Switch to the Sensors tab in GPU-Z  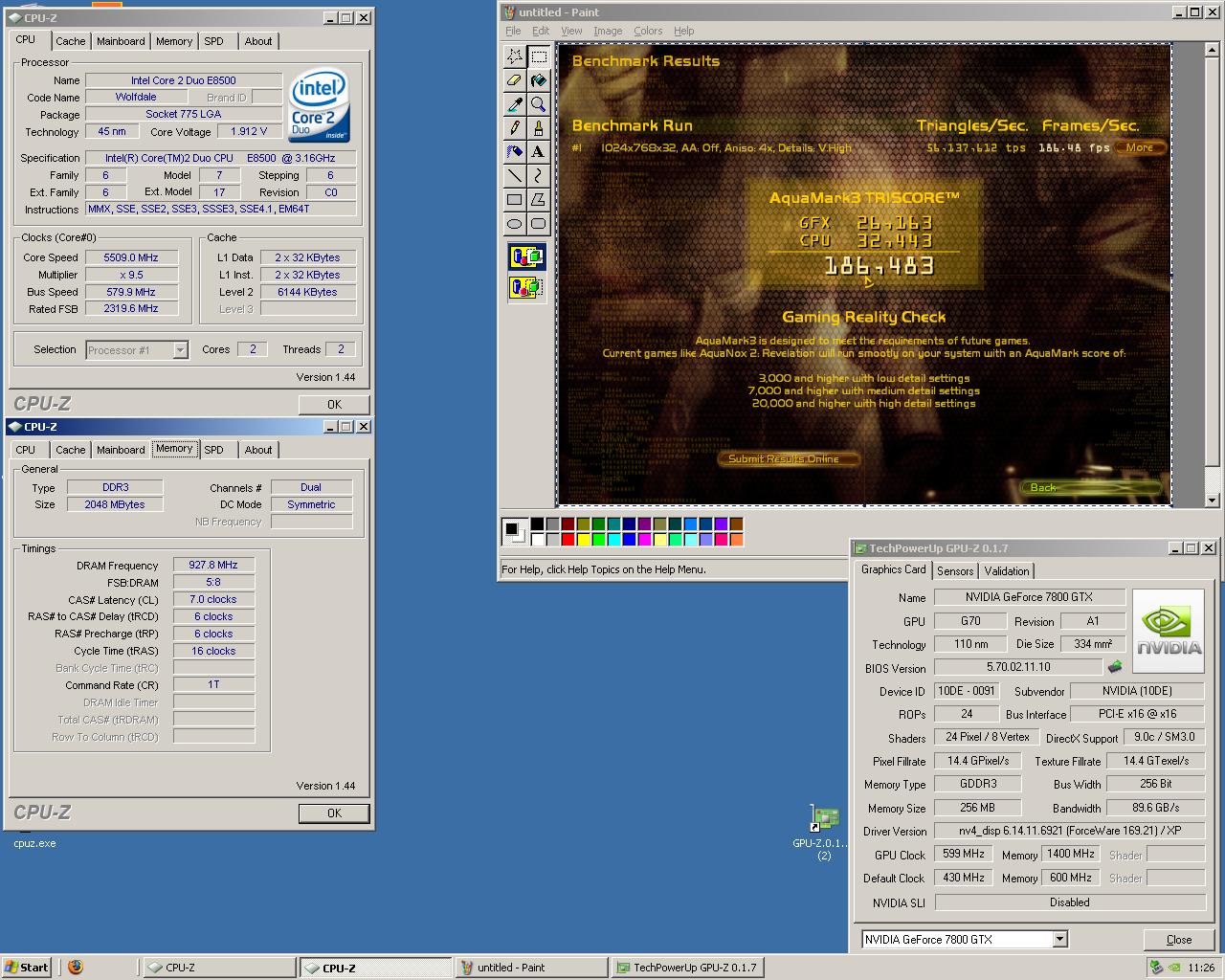click(x=955, y=571)
